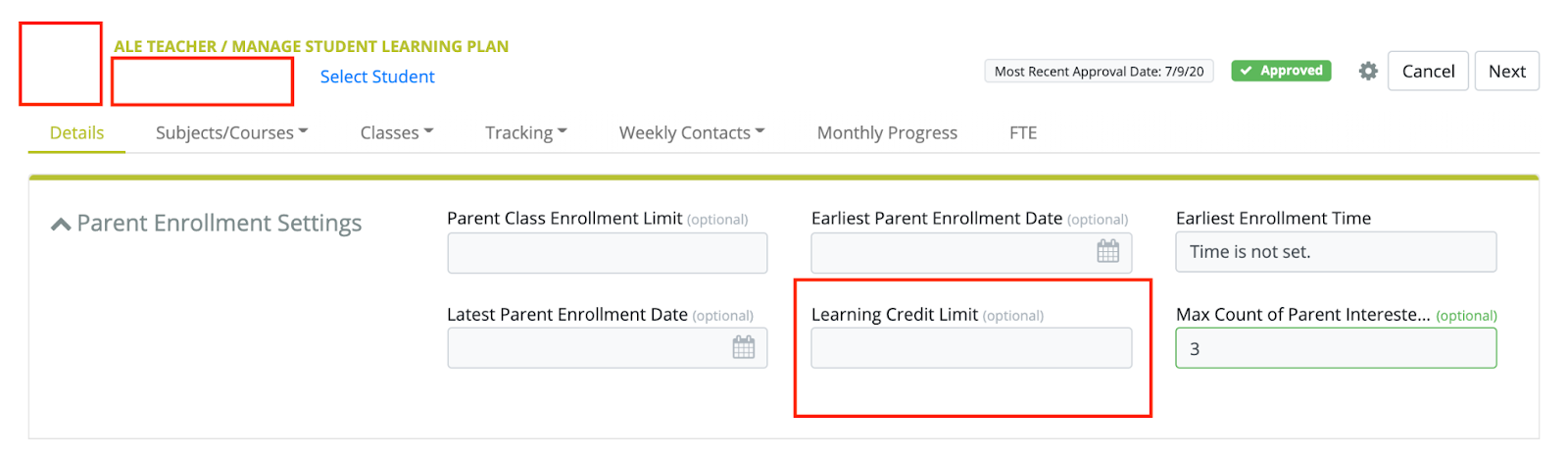Click into the Learning Credit Limit field
Viewport: 1568px width, 457px height.
point(970,348)
